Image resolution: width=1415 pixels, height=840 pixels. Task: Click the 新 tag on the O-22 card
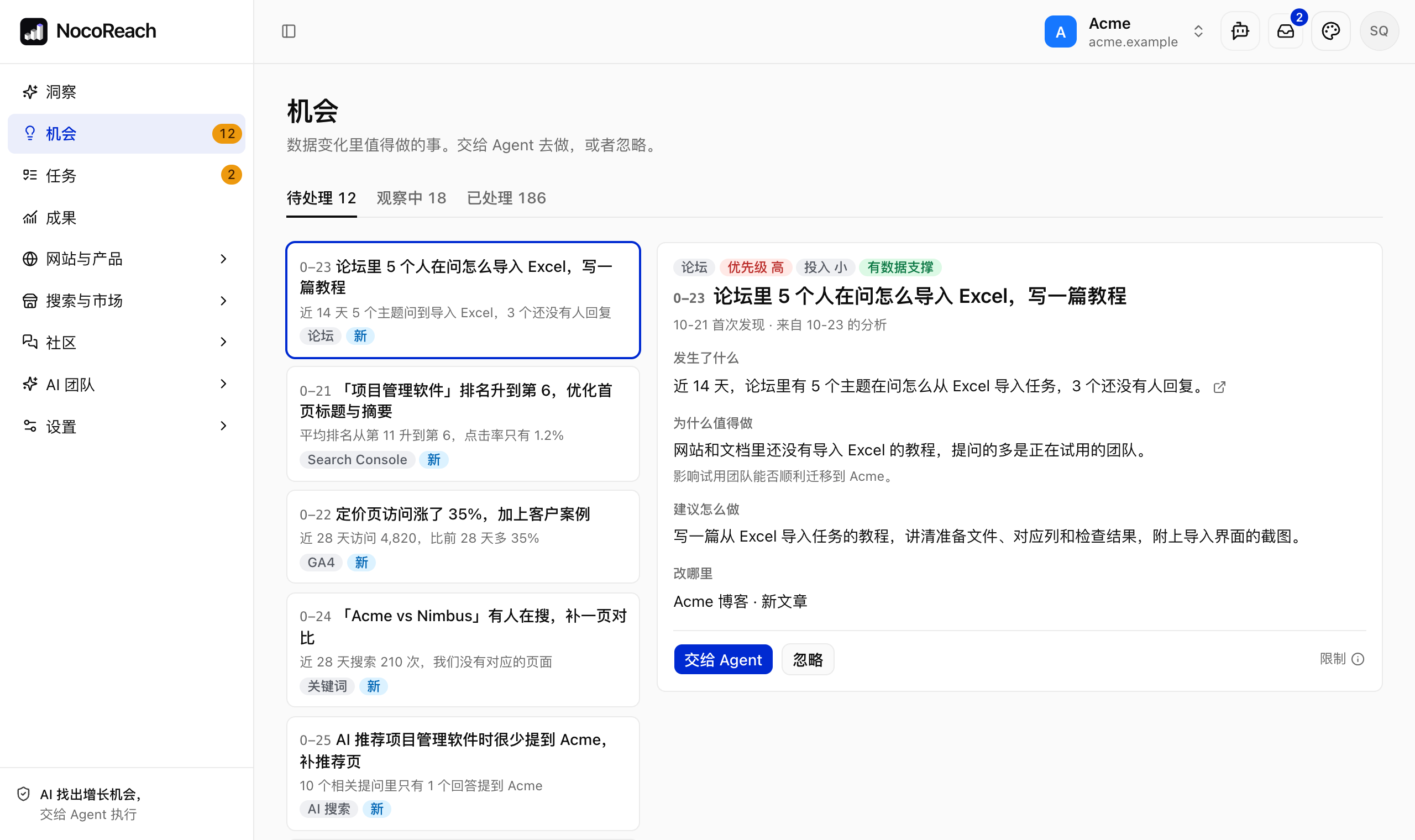click(x=361, y=563)
